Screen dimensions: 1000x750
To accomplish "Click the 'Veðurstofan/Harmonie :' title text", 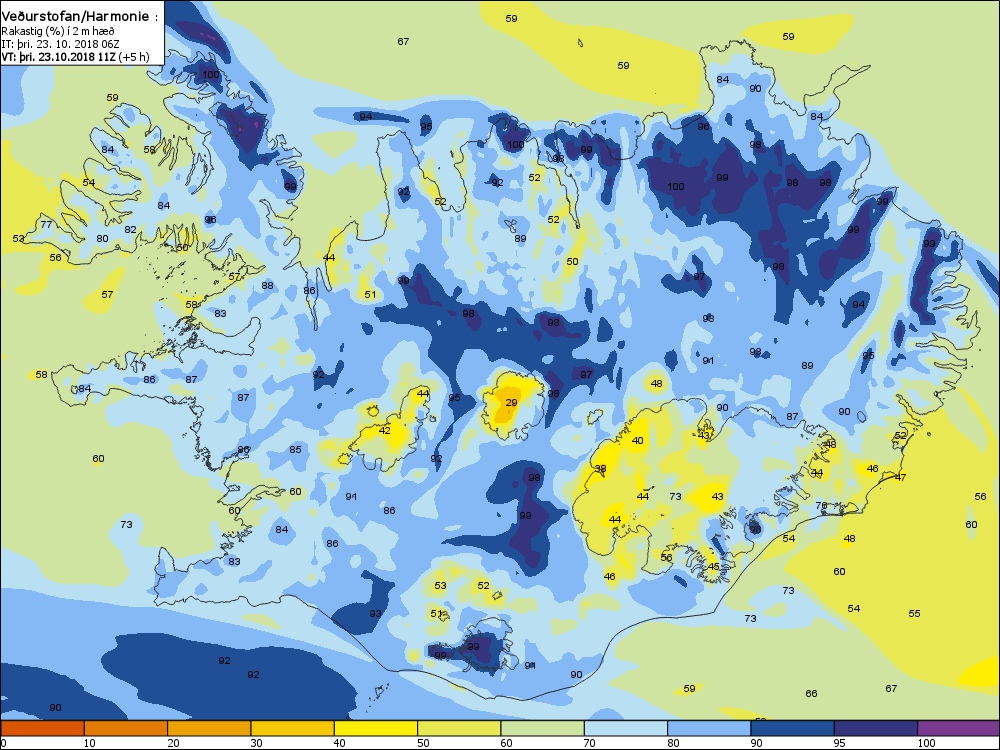I will click(80, 17).
